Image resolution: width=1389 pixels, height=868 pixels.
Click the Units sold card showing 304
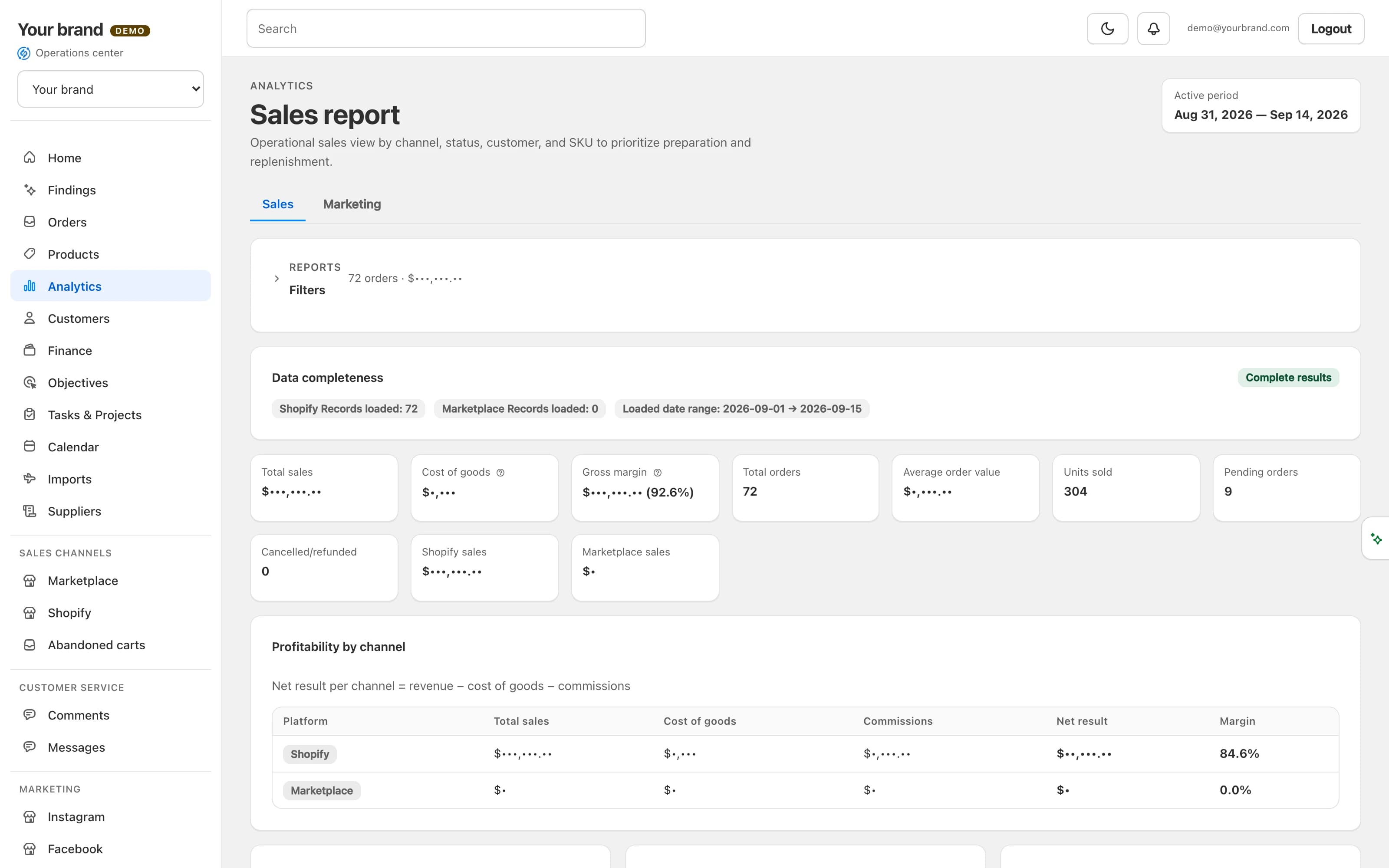pos(1126,488)
